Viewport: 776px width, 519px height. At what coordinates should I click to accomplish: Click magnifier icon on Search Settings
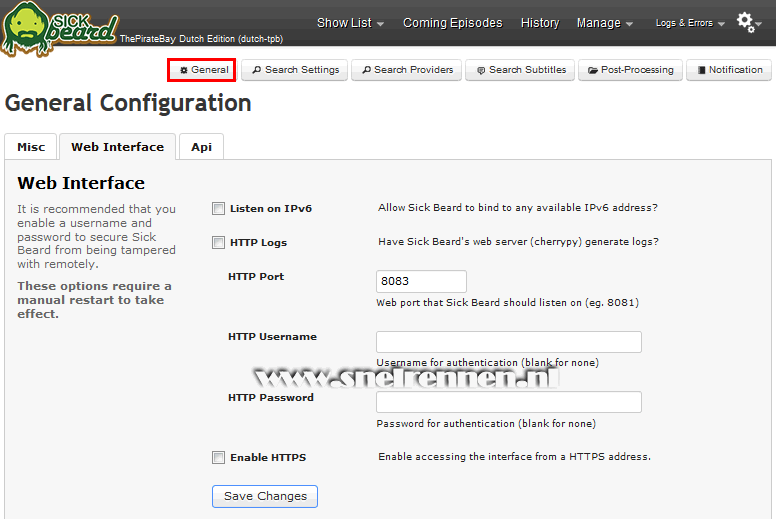(x=256, y=70)
